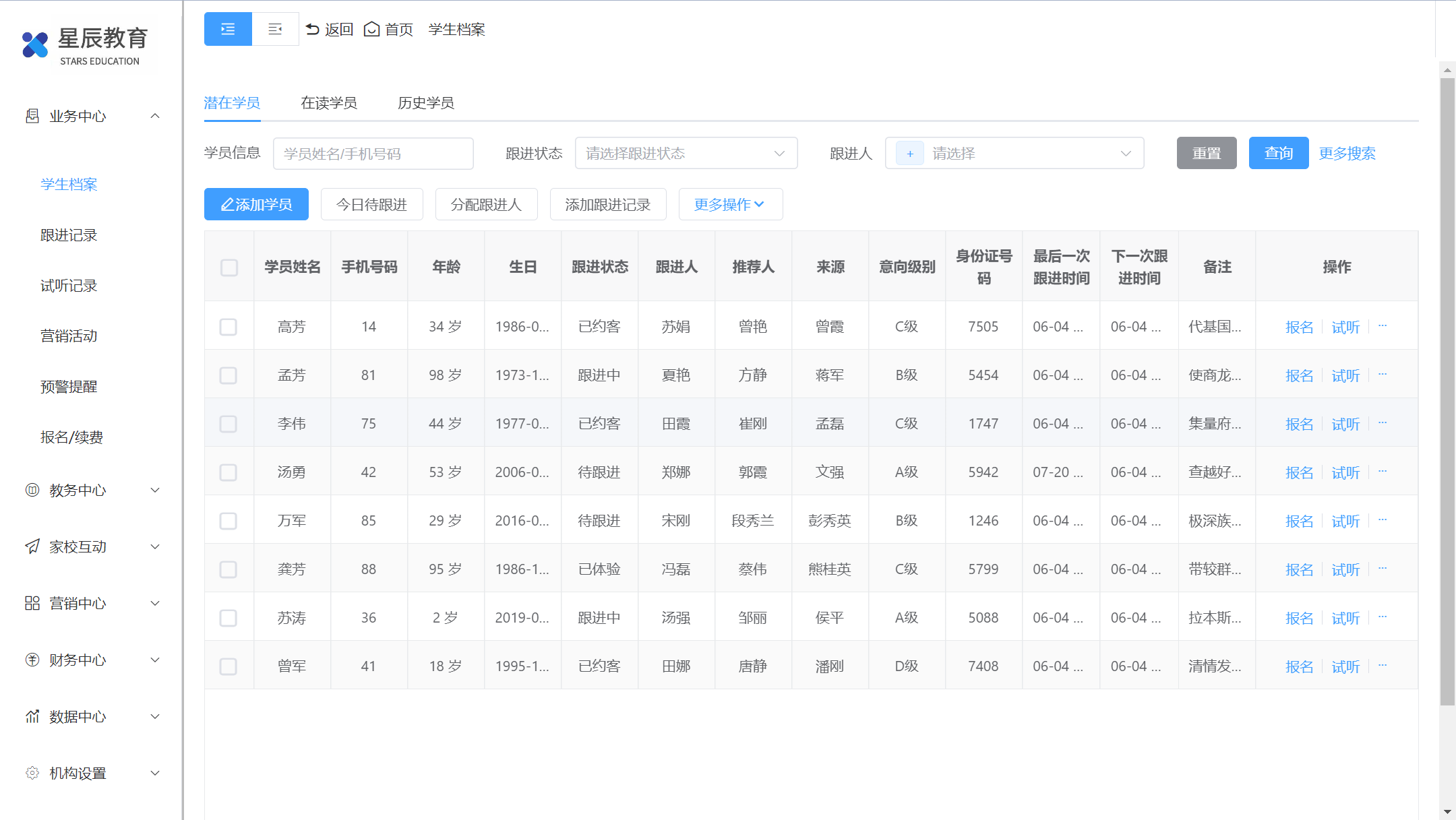Open more actions ellipsis for 高芳
This screenshot has height=820, width=1456.
click(1383, 326)
